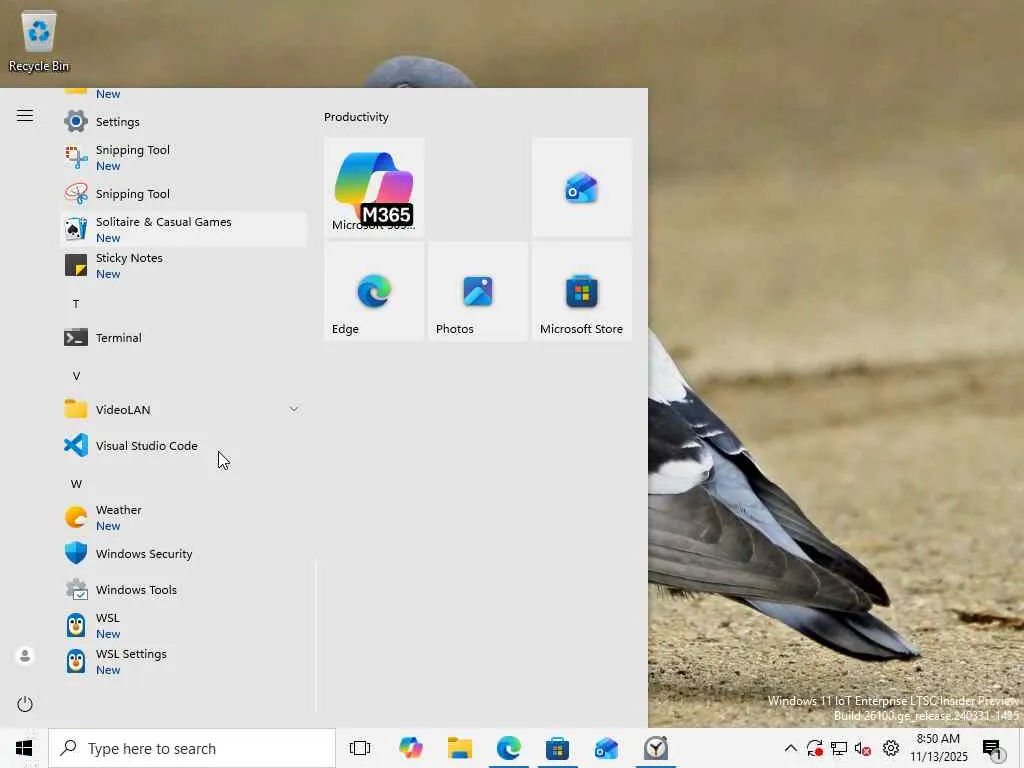Launch Visual Studio Code
Image resolution: width=1024 pixels, height=768 pixels.
coord(184,445)
